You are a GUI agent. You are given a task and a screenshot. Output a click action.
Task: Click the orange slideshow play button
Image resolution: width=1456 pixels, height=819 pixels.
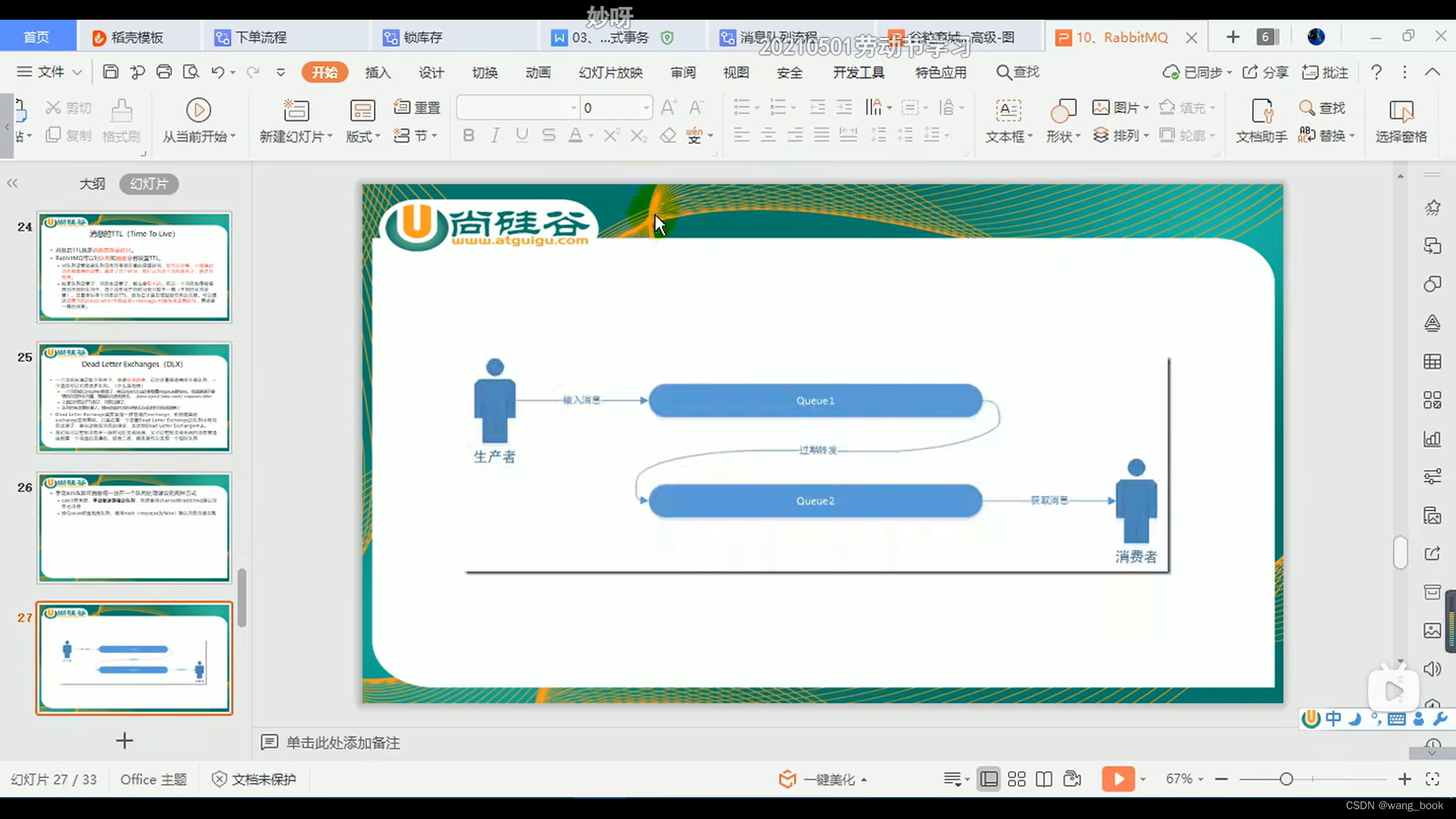point(1118,779)
